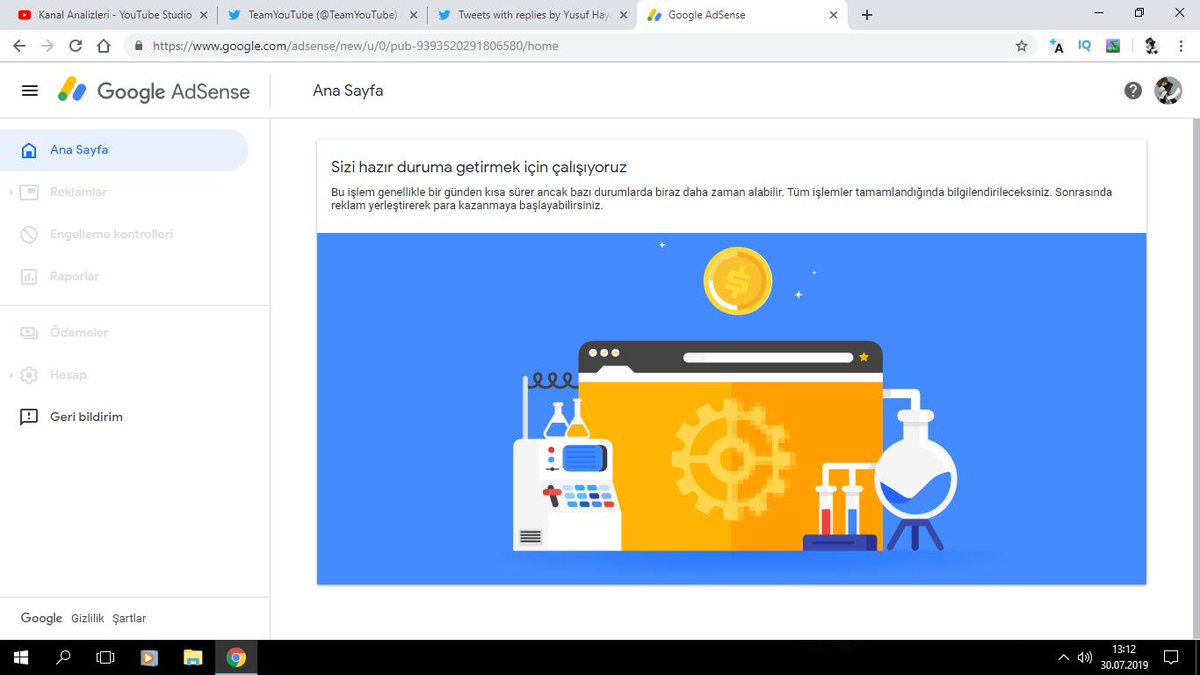Select Reklamlar in the sidebar

point(124,192)
